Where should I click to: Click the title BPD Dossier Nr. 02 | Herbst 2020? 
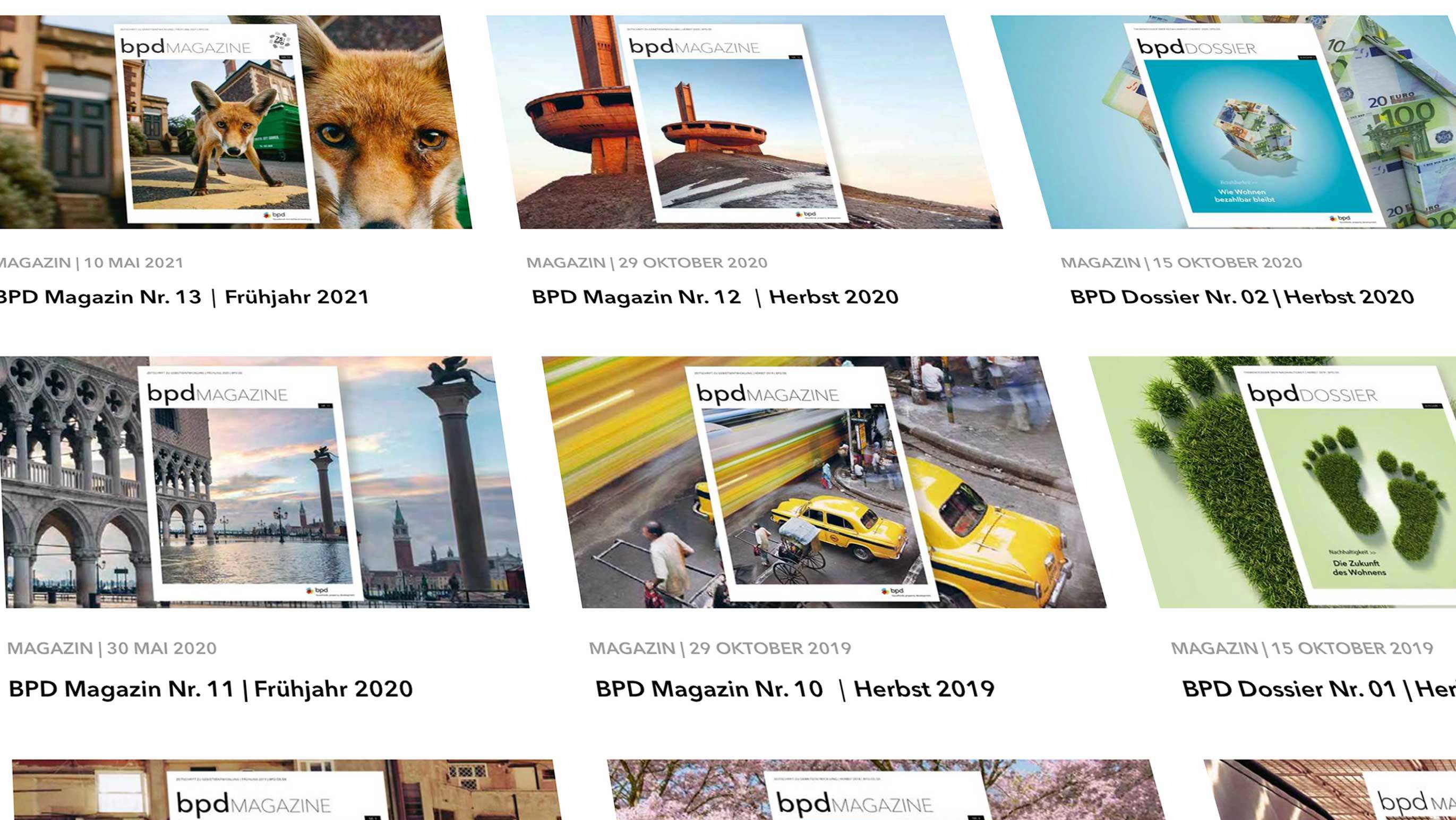click(x=1243, y=297)
